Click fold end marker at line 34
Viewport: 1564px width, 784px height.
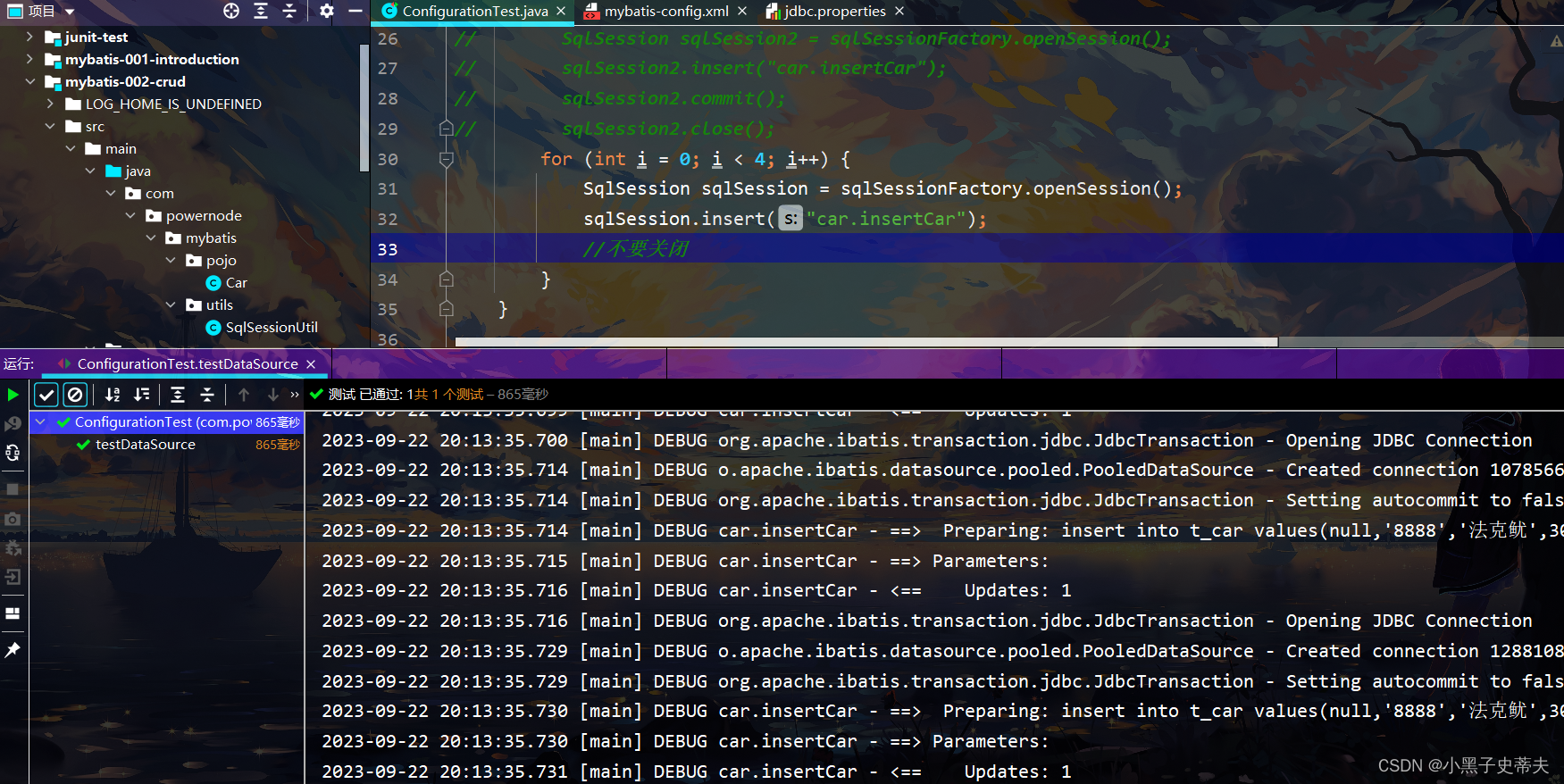[x=447, y=279]
